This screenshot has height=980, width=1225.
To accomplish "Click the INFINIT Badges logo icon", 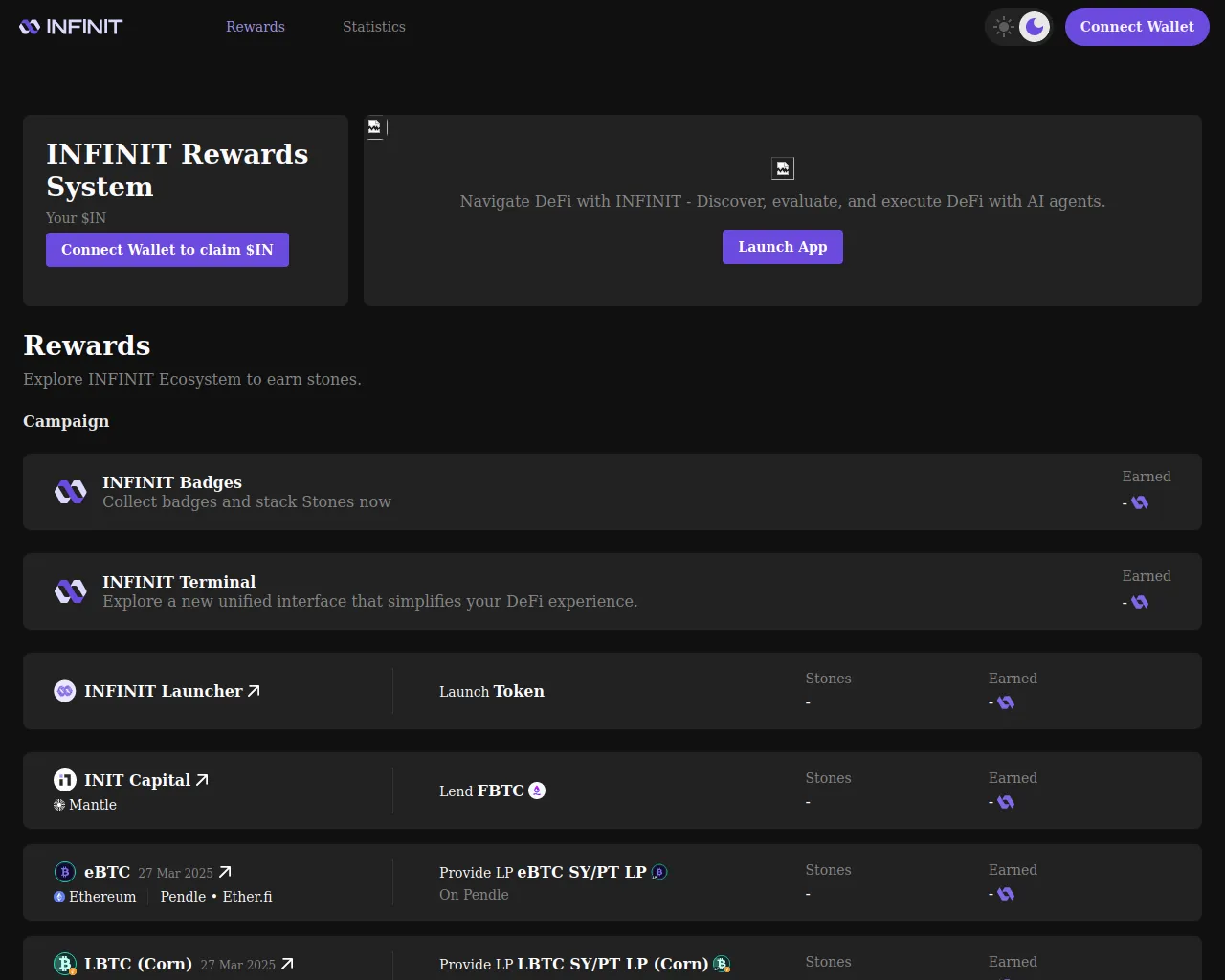I will coord(71,492).
